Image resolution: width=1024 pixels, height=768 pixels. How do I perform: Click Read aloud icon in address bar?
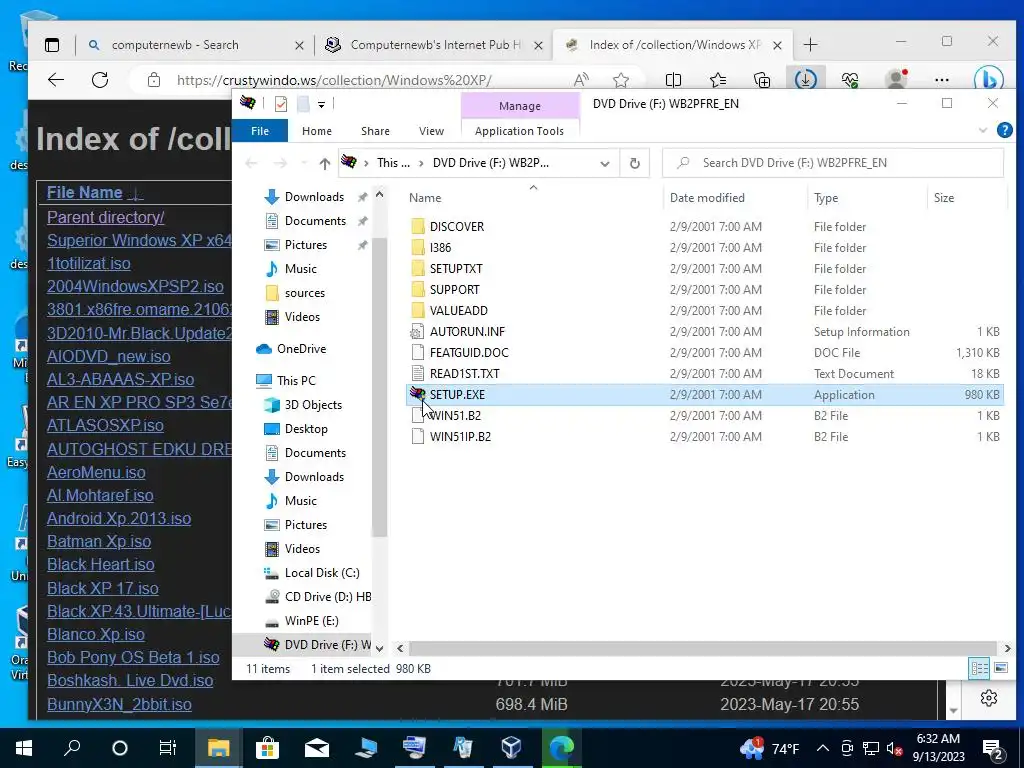[x=581, y=80]
